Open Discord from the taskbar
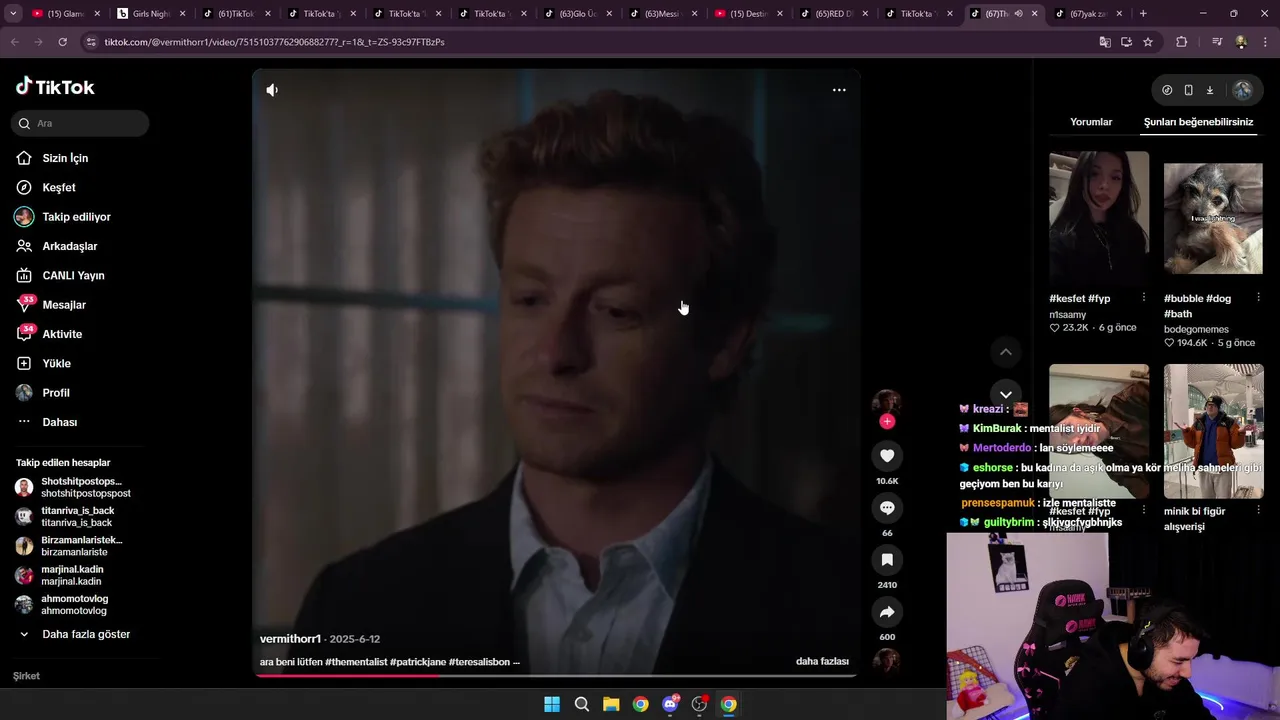 (670, 704)
